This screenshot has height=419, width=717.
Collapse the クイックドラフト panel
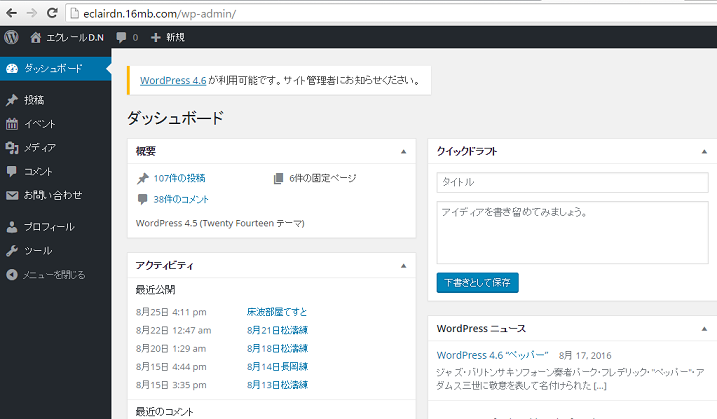[704, 151]
